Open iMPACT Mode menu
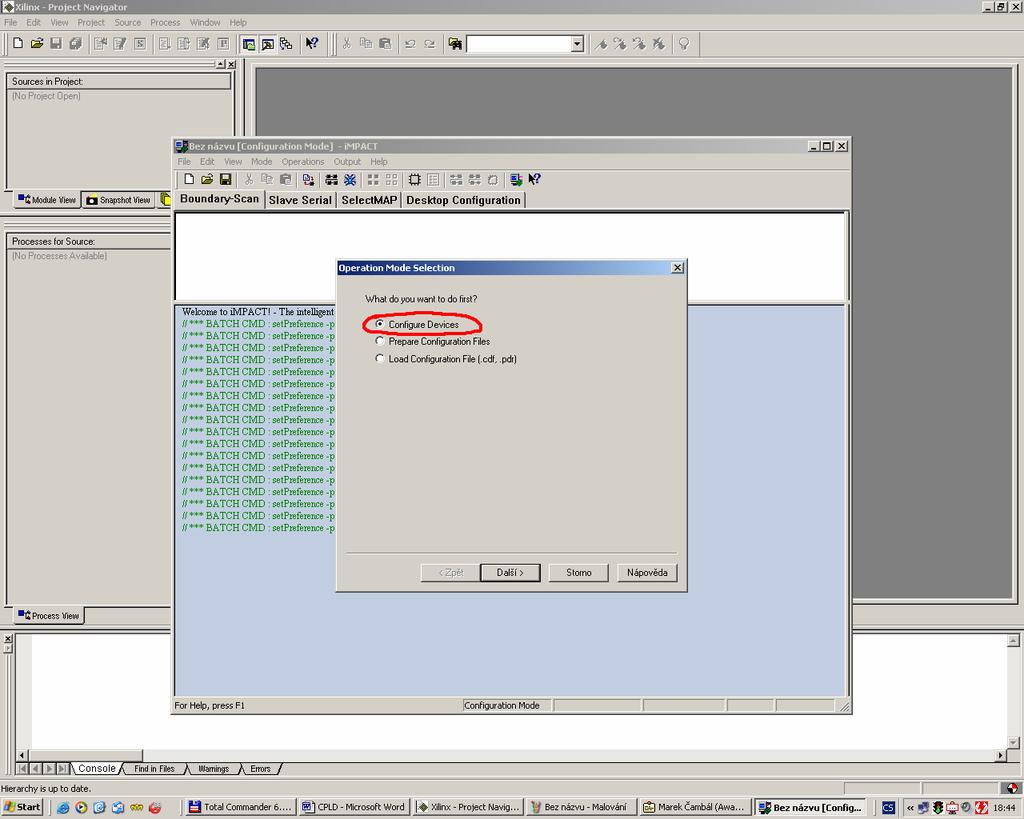1024x819 pixels. pos(261,161)
